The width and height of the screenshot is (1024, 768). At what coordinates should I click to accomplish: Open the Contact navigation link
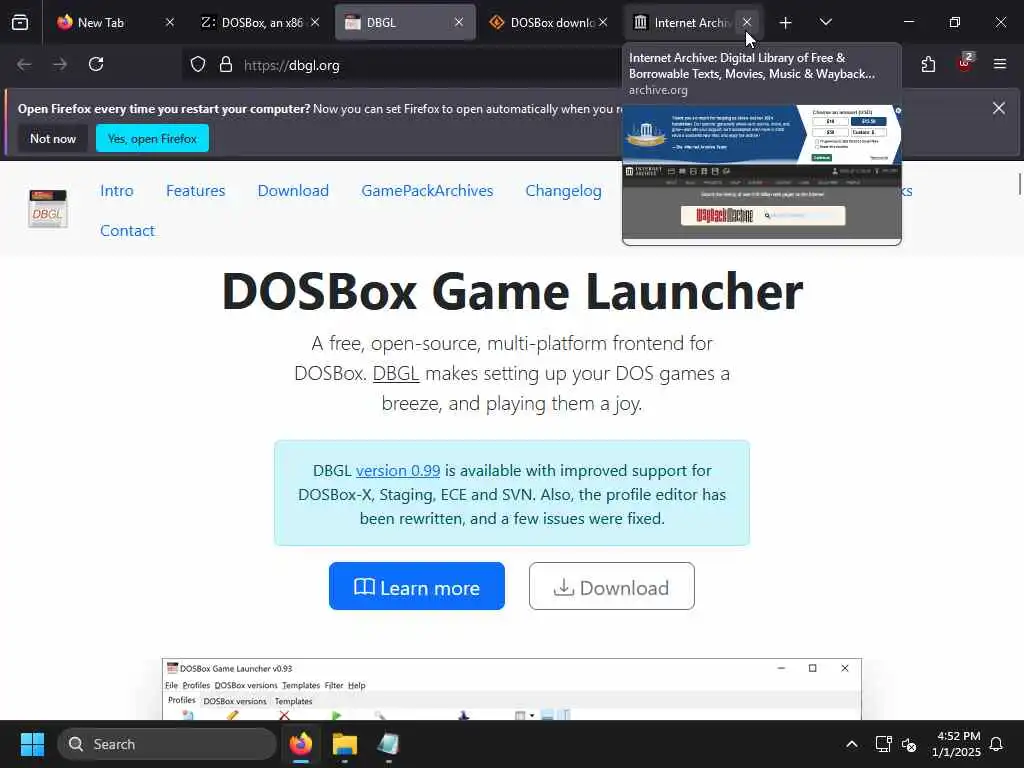[127, 231]
